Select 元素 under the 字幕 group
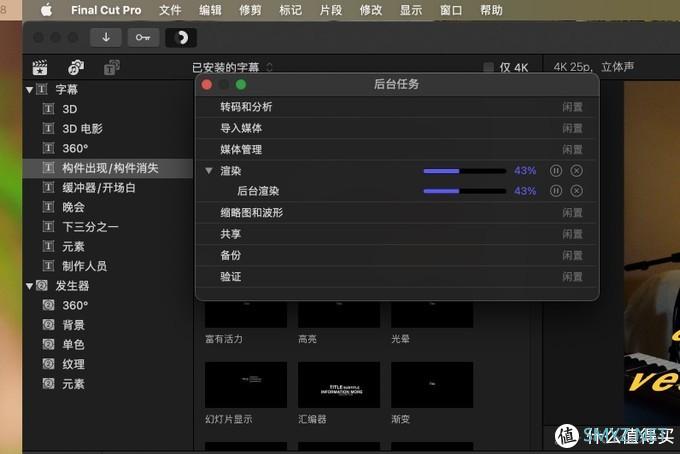 pyautogui.click(x=108, y=246)
